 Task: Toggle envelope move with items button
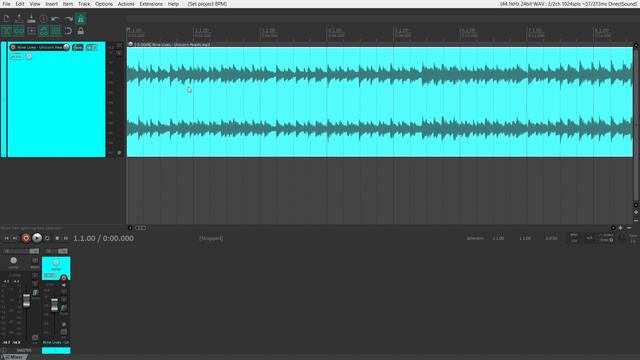[x=43, y=31]
